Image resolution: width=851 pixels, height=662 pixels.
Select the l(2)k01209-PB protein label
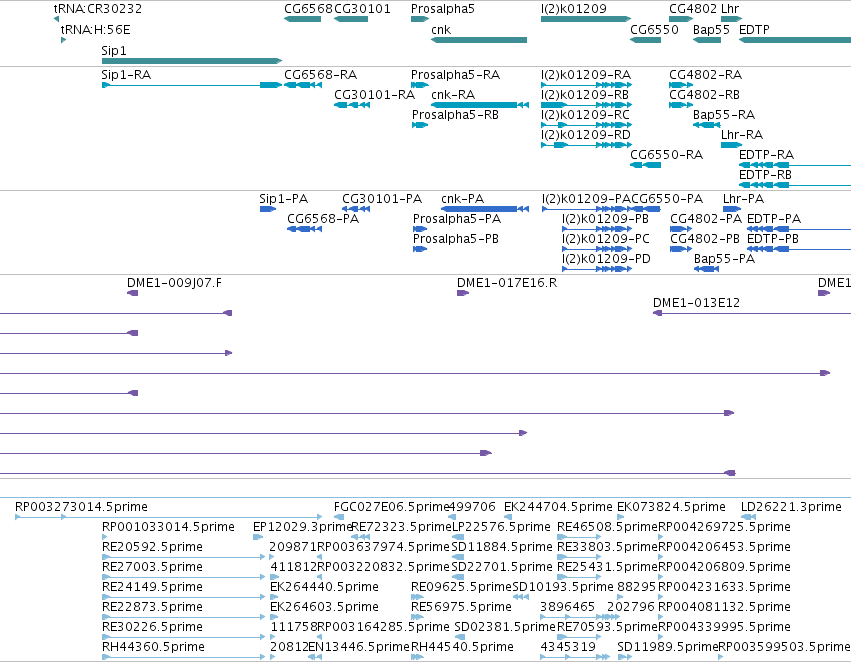[x=605, y=219]
